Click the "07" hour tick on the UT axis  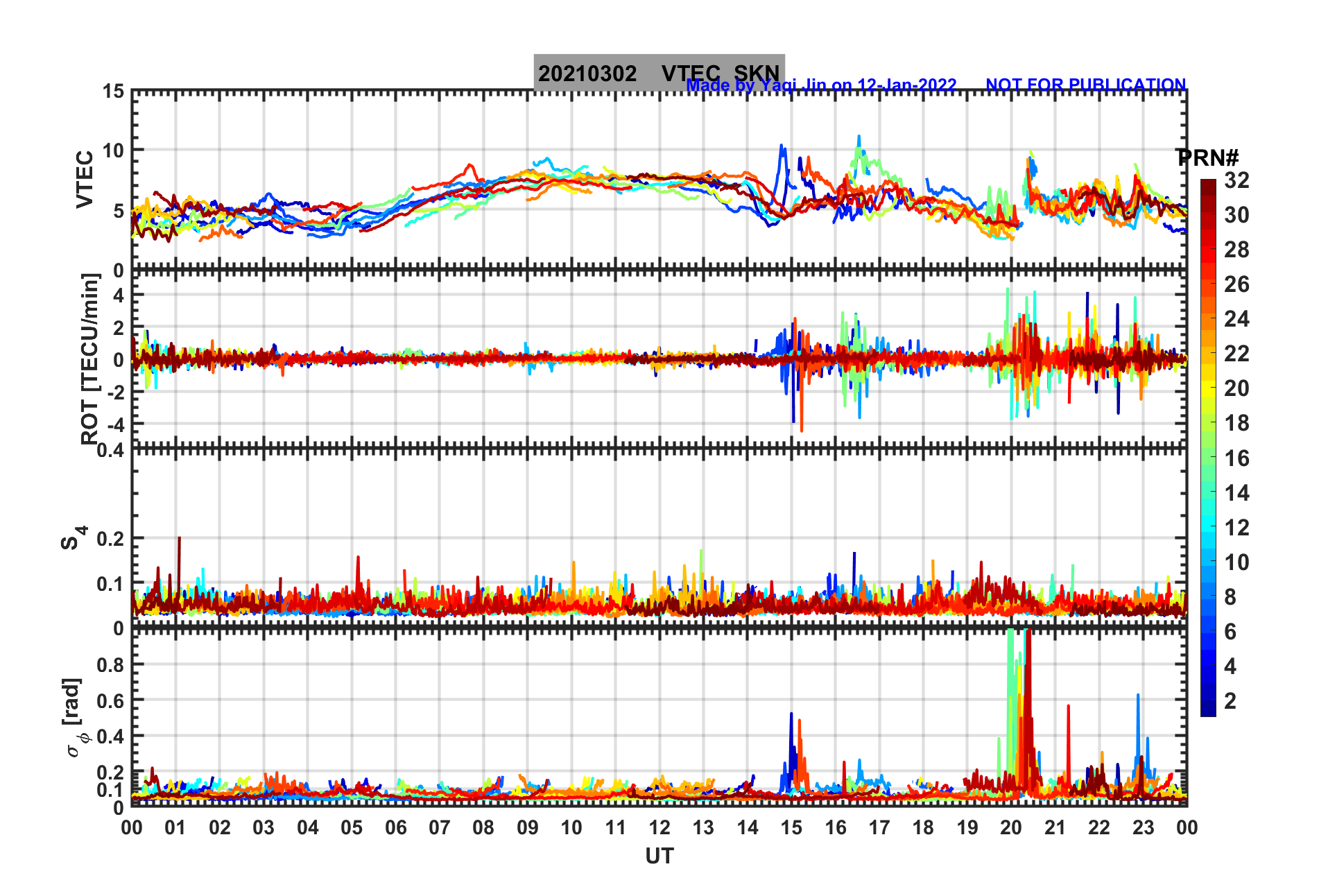(x=440, y=827)
